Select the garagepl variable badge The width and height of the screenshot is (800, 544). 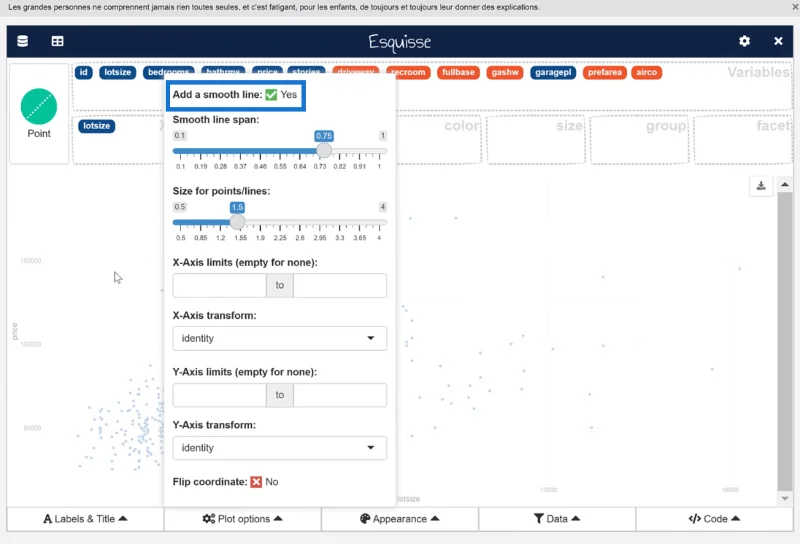click(x=553, y=72)
